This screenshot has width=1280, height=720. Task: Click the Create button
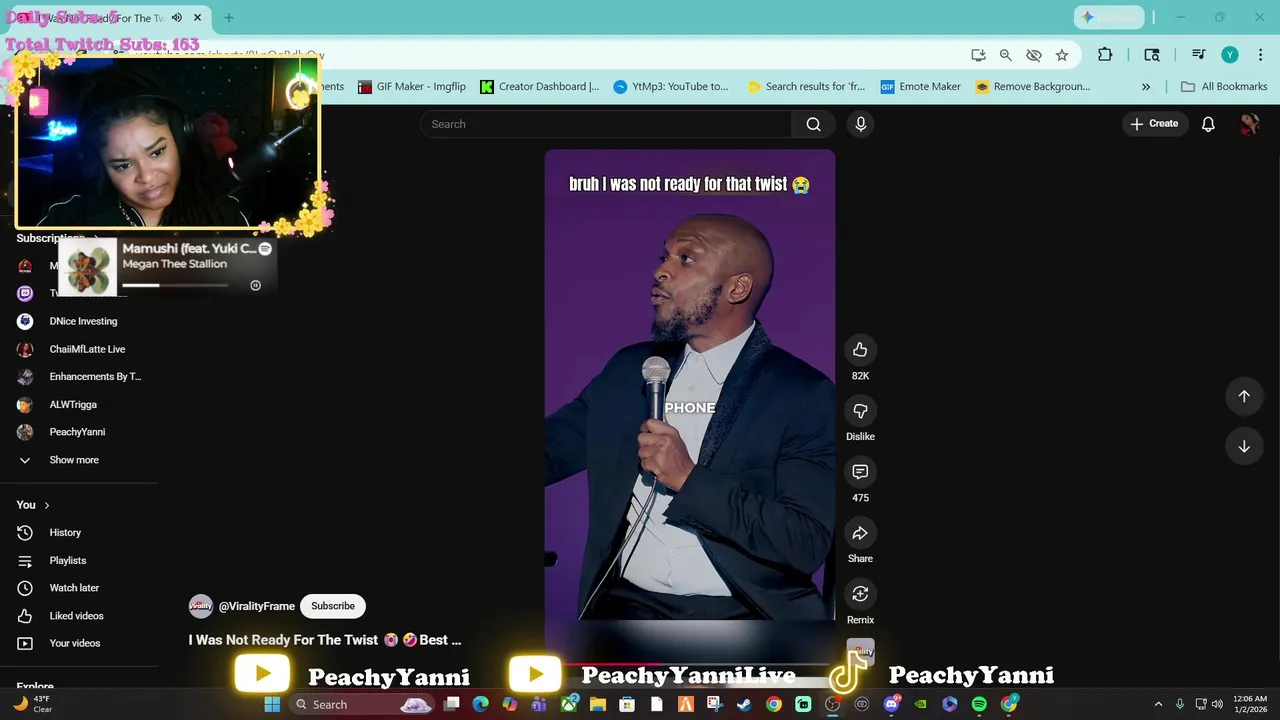(1154, 124)
